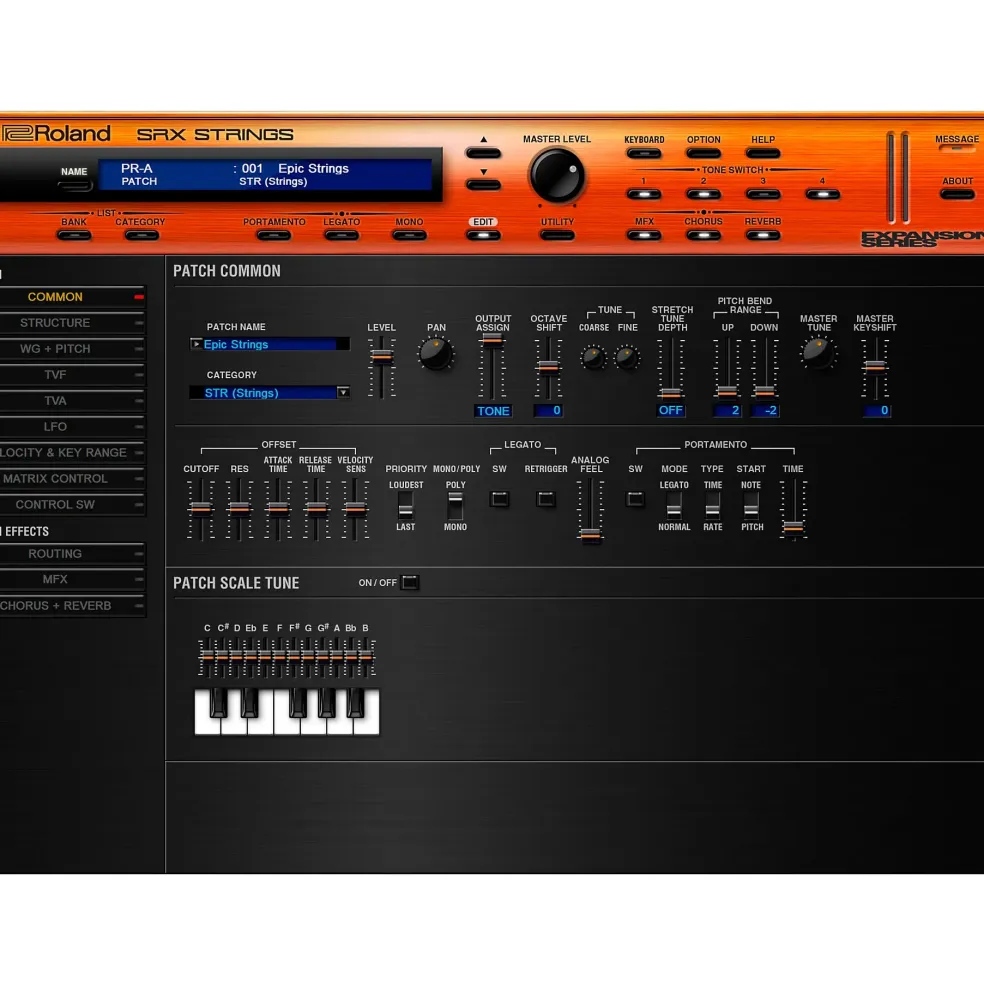Adjust the Fine tune knob

[626, 357]
